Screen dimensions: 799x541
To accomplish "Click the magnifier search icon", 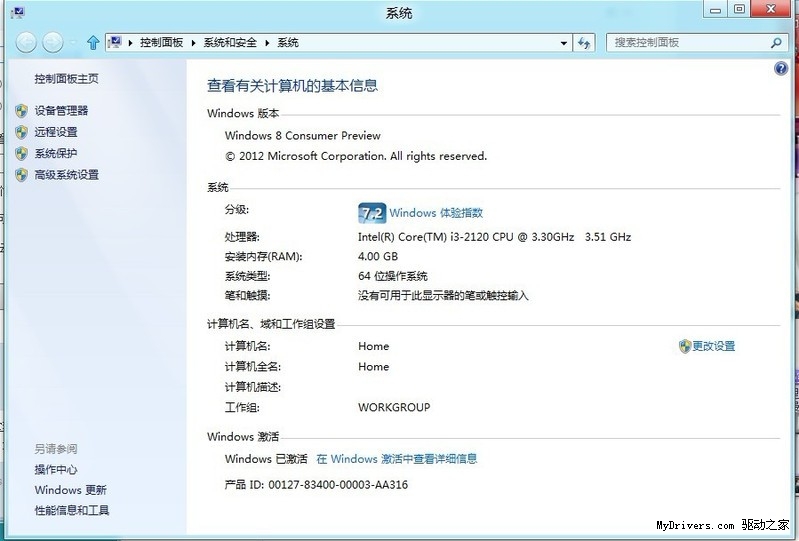I will [777, 43].
